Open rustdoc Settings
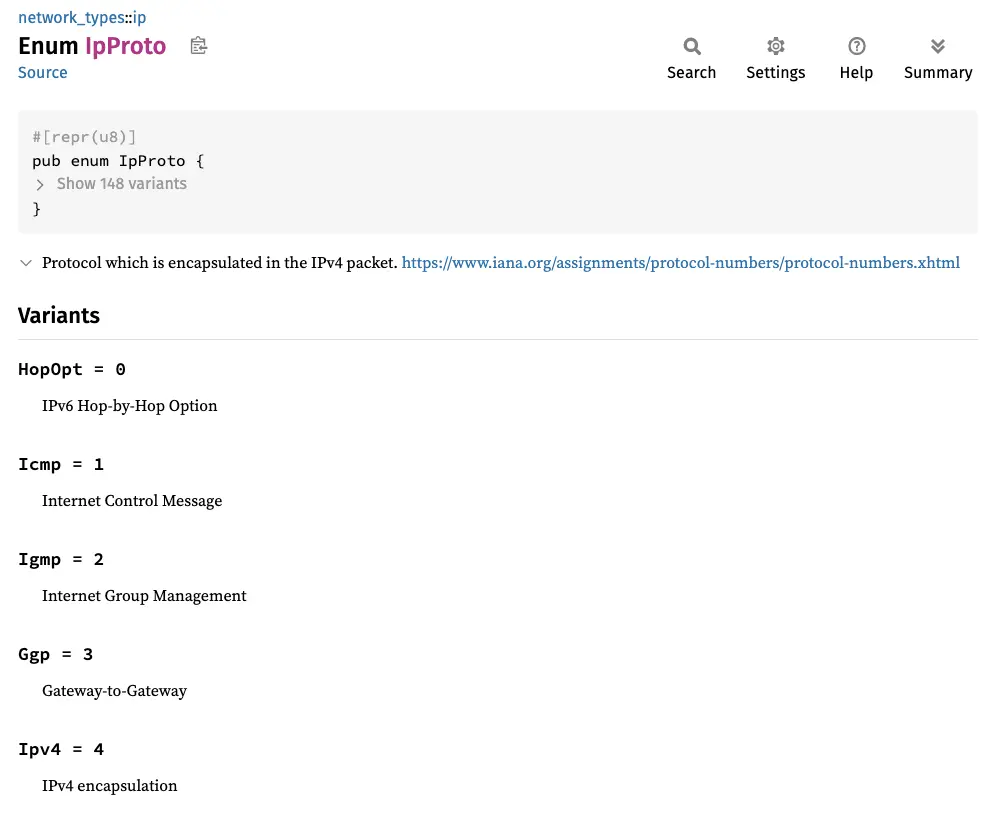 click(776, 58)
